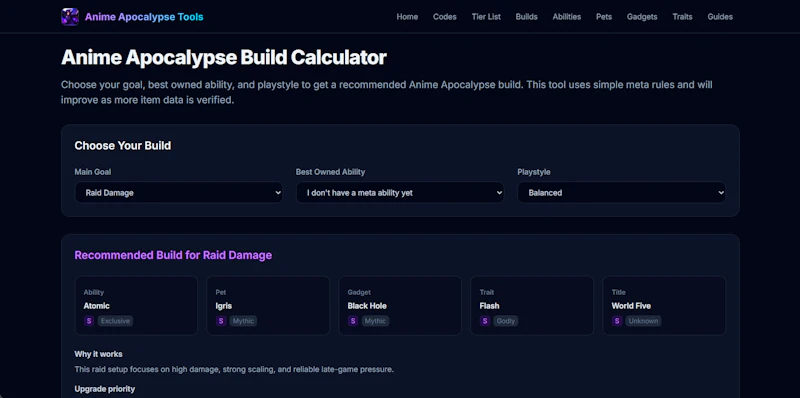Click the Mythic rarity tag on Igris
This screenshot has height=398, width=800.
pyautogui.click(x=243, y=321)
